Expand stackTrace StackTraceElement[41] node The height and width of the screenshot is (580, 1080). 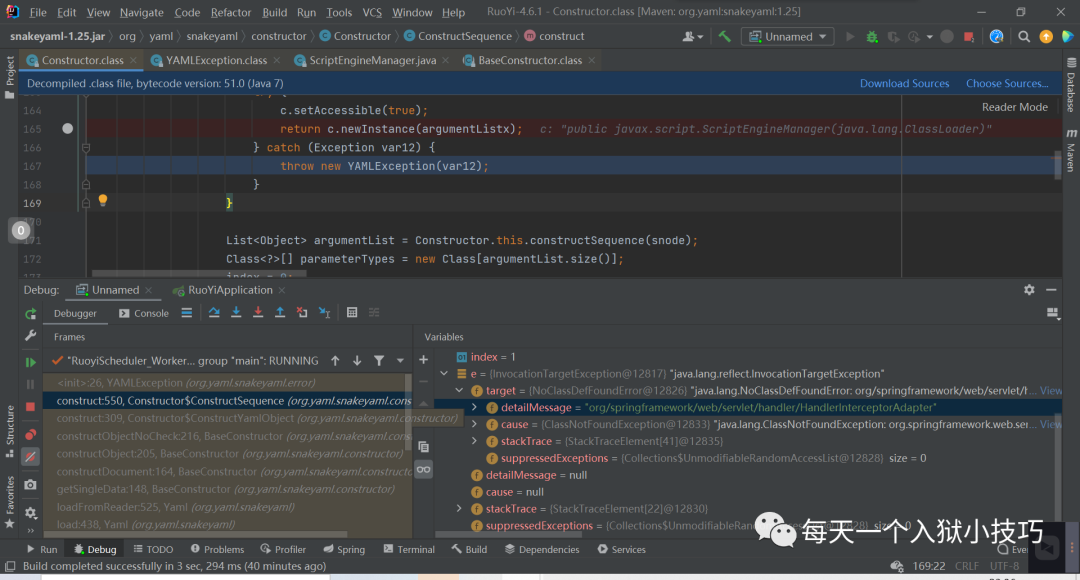click(x=475, y=442)
